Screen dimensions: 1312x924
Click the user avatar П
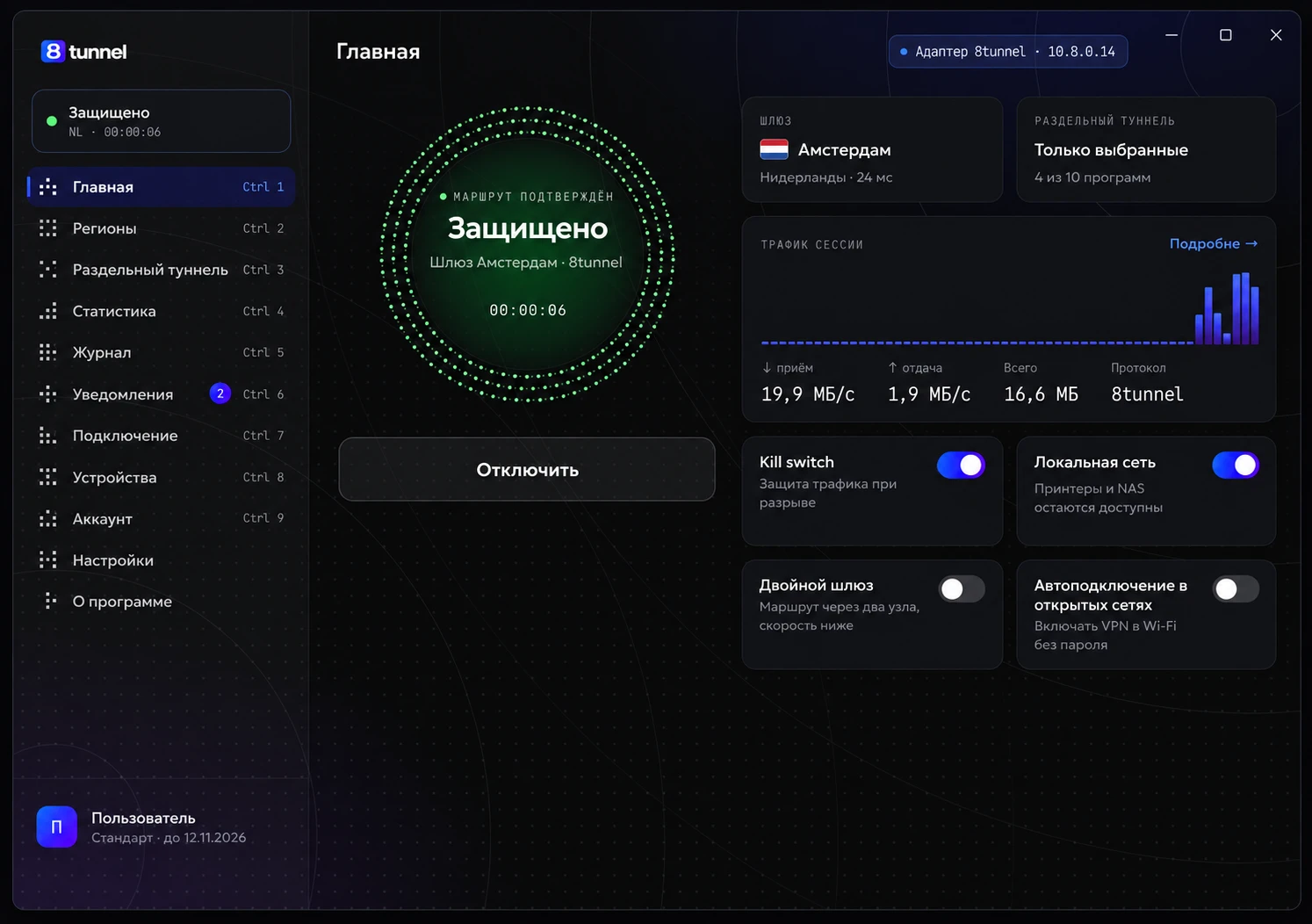pyautogui.click(x=56, y=827)
